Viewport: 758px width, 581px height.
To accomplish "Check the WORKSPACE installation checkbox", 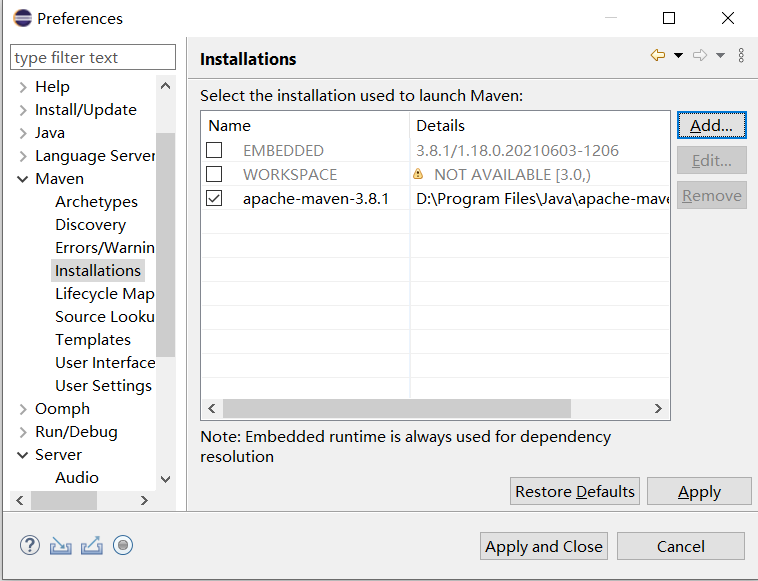I will tap(214, 174).
